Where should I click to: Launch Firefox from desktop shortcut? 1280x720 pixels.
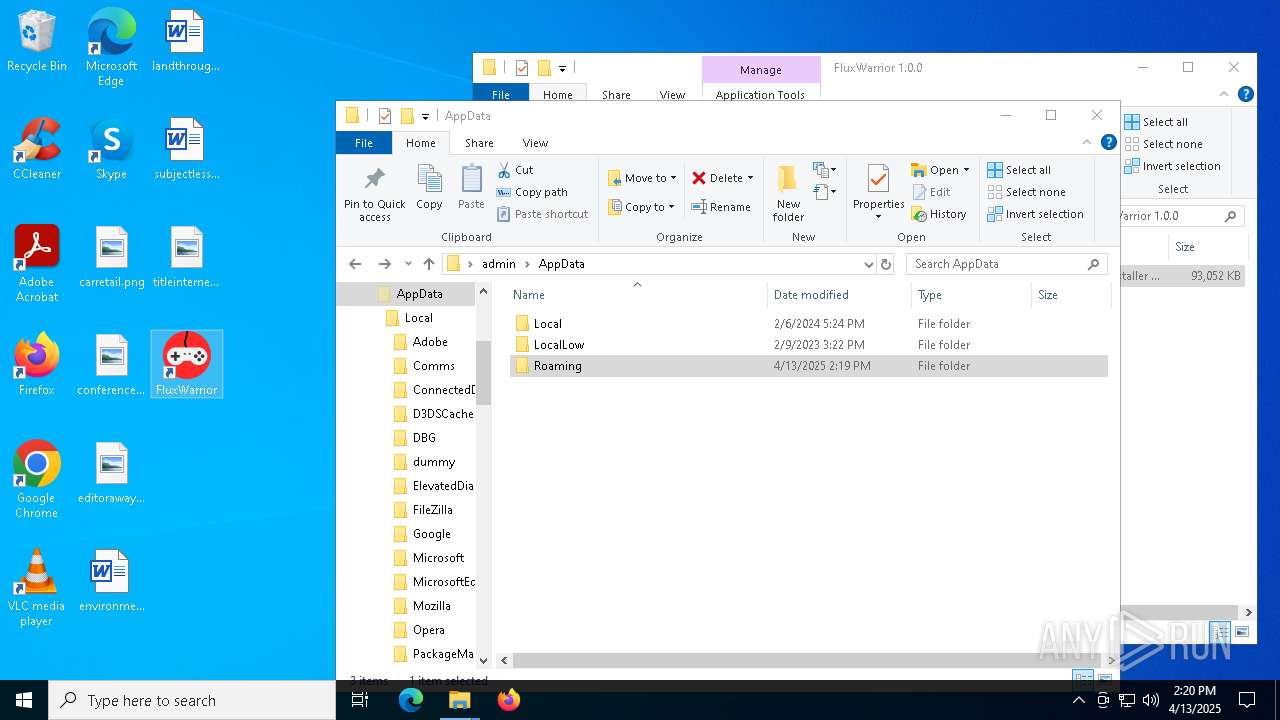click(x=37, y=366)
